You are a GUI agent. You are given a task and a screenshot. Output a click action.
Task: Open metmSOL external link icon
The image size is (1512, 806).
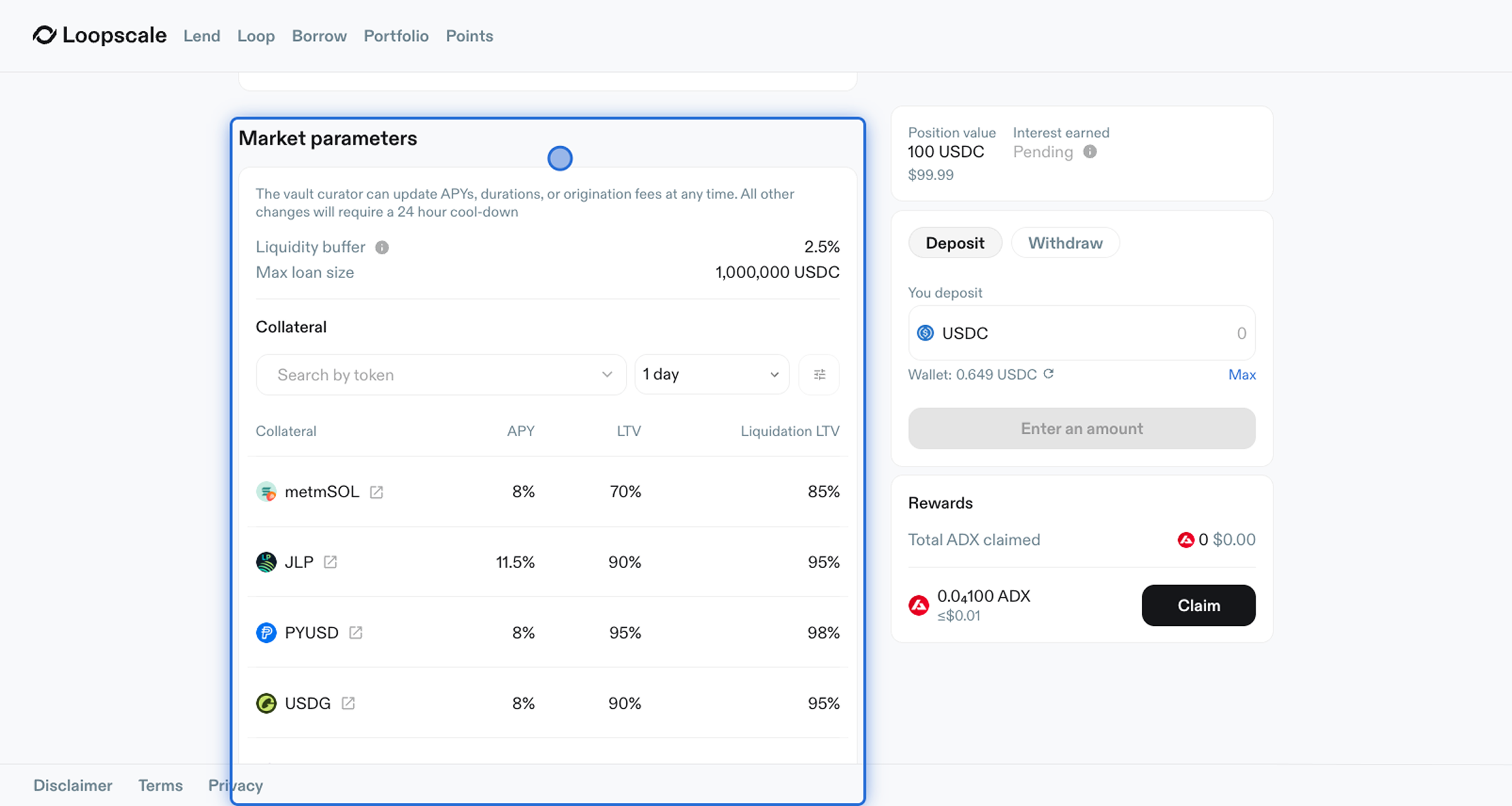click(376, 492)
